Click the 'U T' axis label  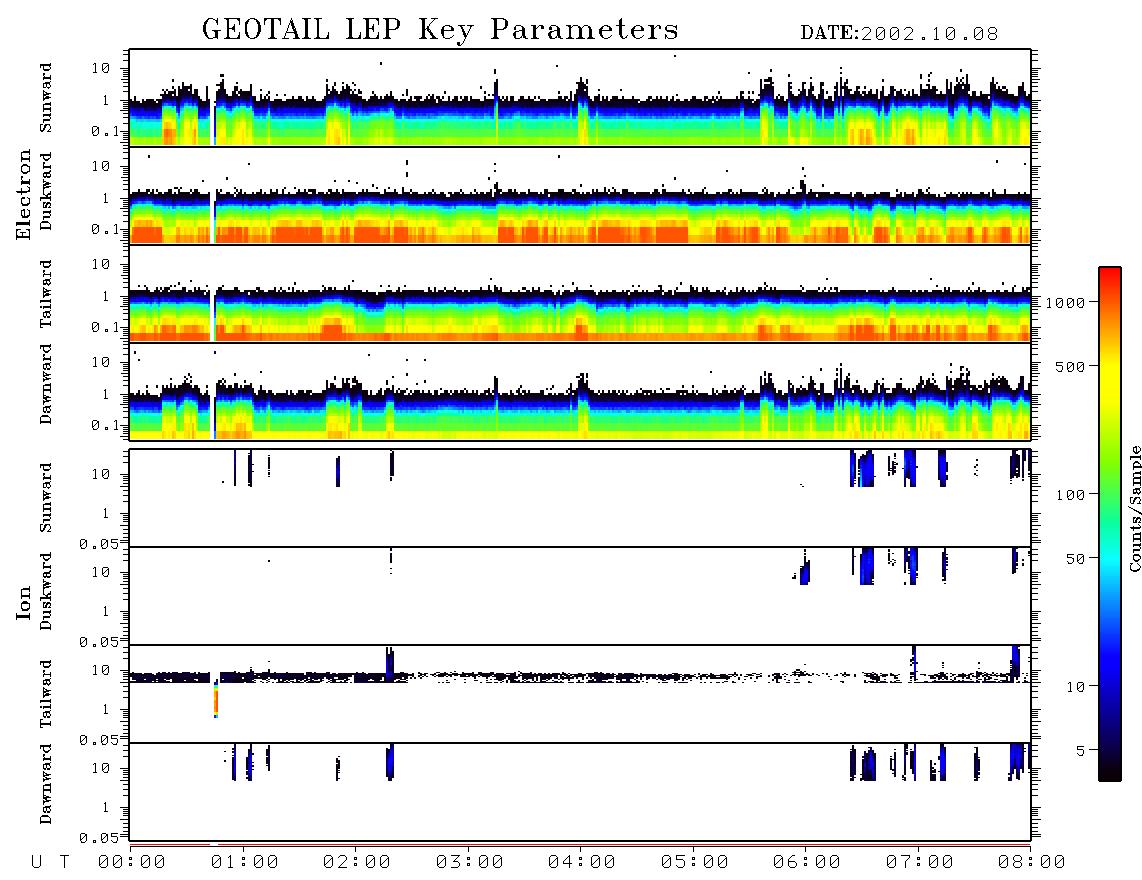[50, 862]
